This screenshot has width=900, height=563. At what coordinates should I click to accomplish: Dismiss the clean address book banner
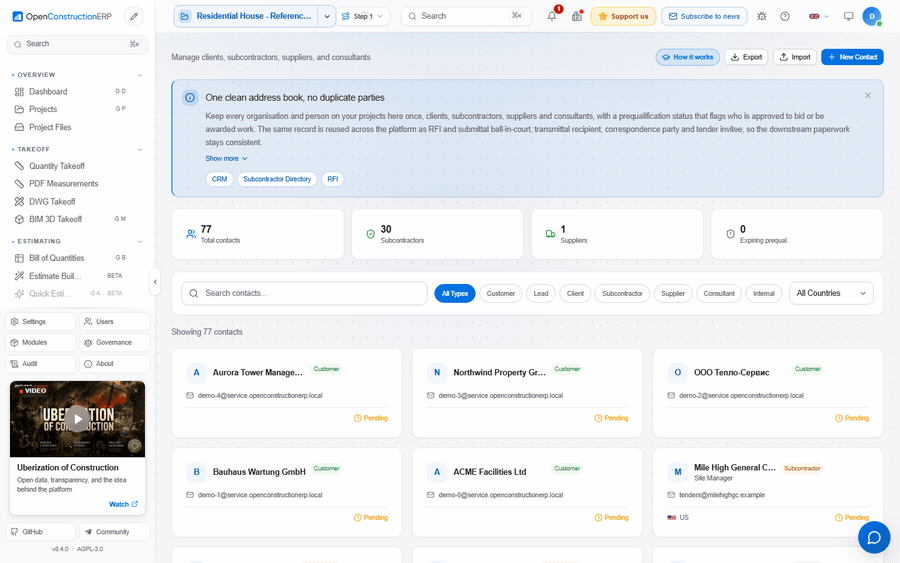coord(867,96)
